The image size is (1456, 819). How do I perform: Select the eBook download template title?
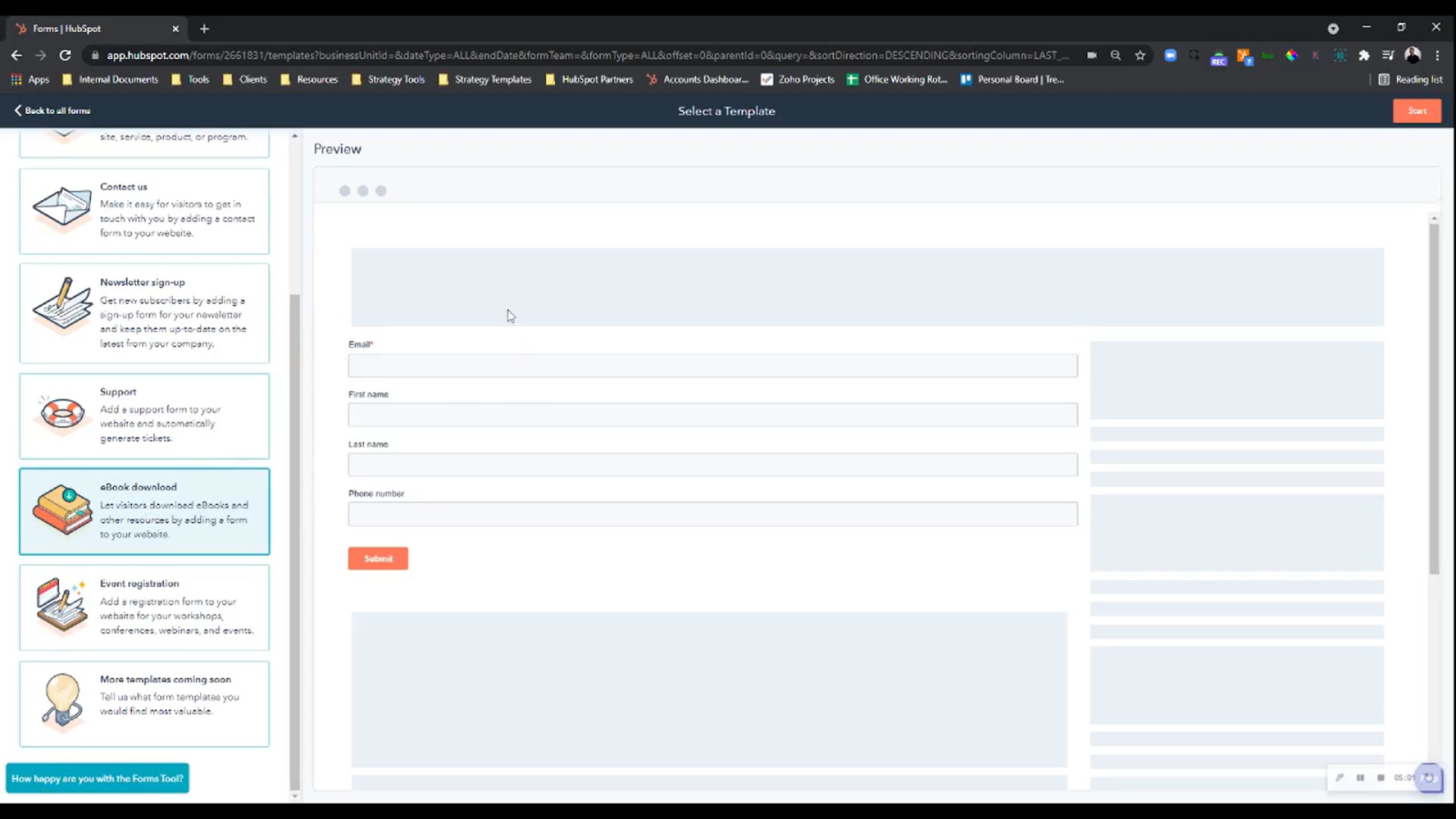(x=138, y=487)
